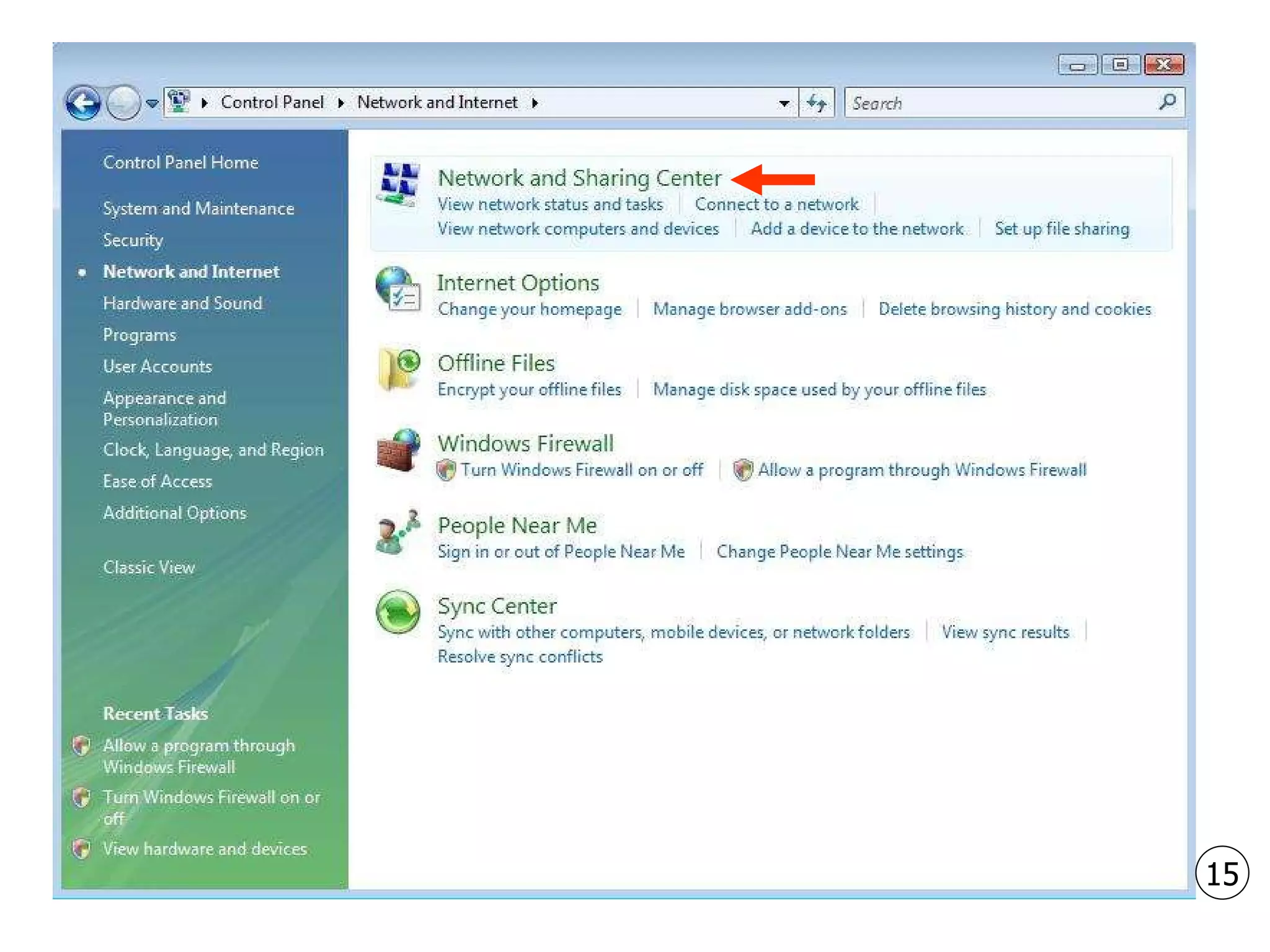Expand the arrow after Control Panel breadcrumb
The image size is (1270, 952).
pyautogui.click(x=340, y=103)
